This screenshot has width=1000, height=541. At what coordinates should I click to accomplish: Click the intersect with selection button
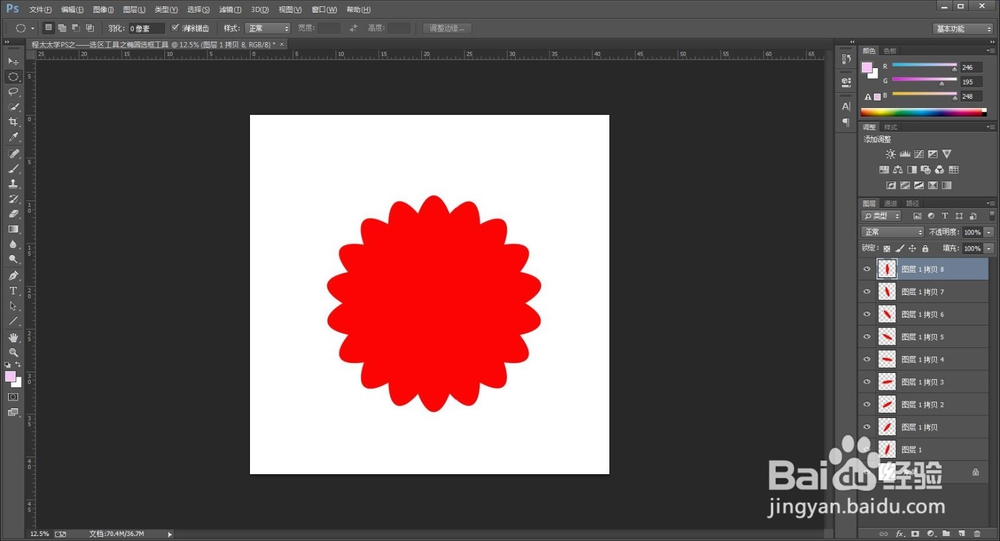(x=90, y=28)
